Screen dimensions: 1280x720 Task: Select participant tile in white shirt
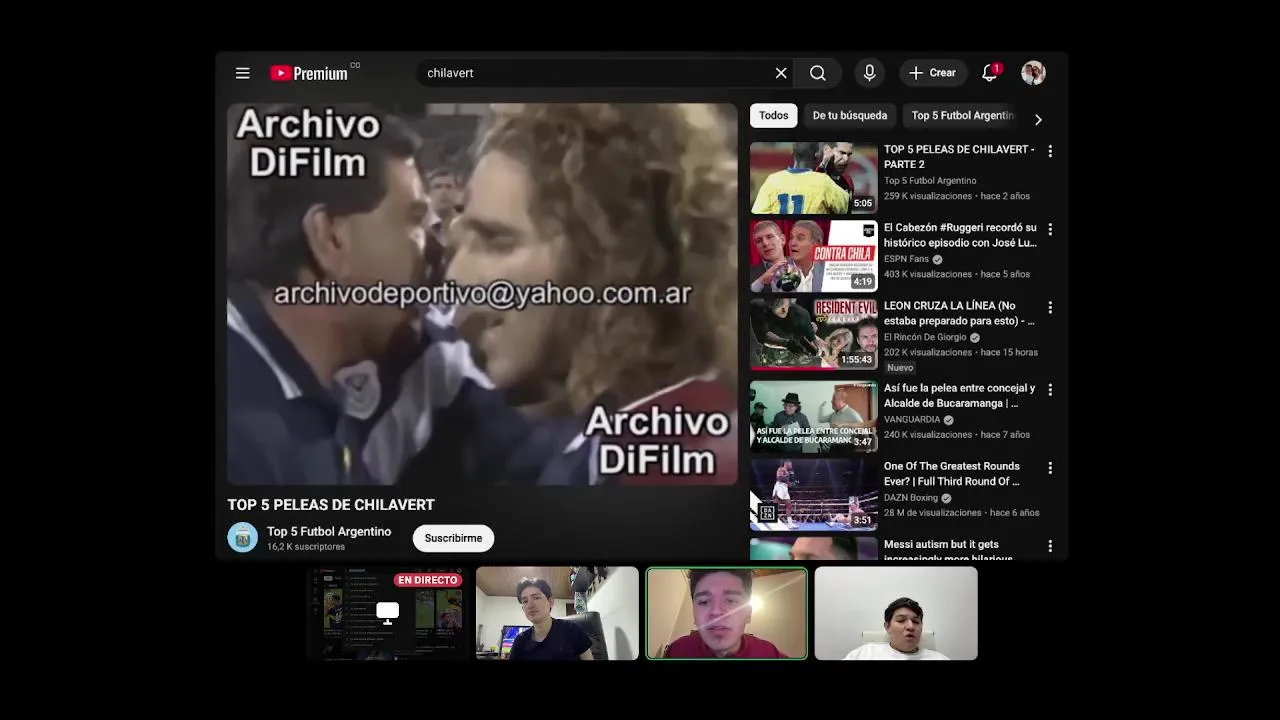point(896,613)
